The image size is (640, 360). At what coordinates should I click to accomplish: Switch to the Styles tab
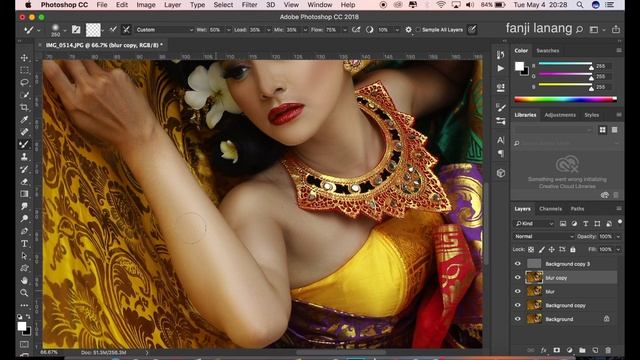[x=591, y=115]
